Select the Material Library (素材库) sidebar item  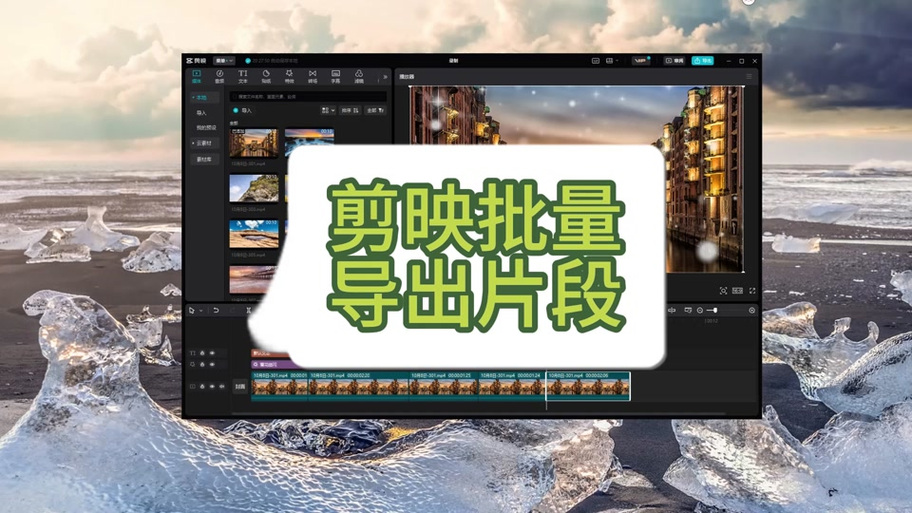pyautogui.click(x=204, y=159)
